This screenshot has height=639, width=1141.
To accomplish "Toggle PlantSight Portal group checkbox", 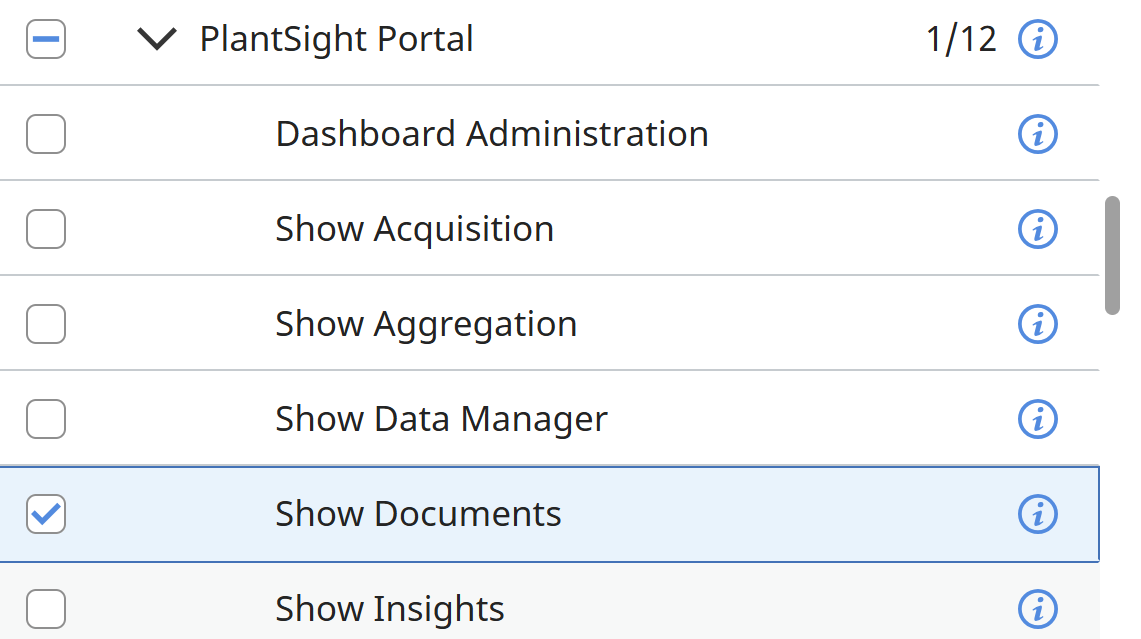I will [46, 40].
